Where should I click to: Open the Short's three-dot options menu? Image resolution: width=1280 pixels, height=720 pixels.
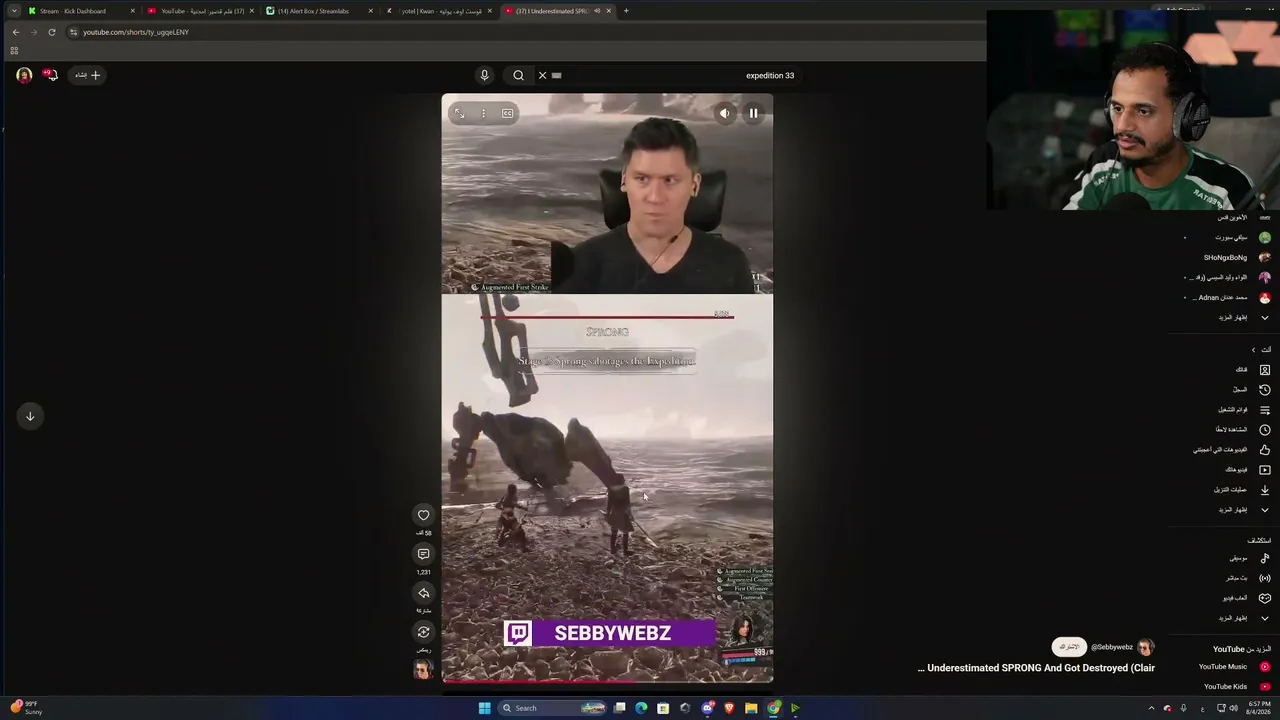pos(483,113)
